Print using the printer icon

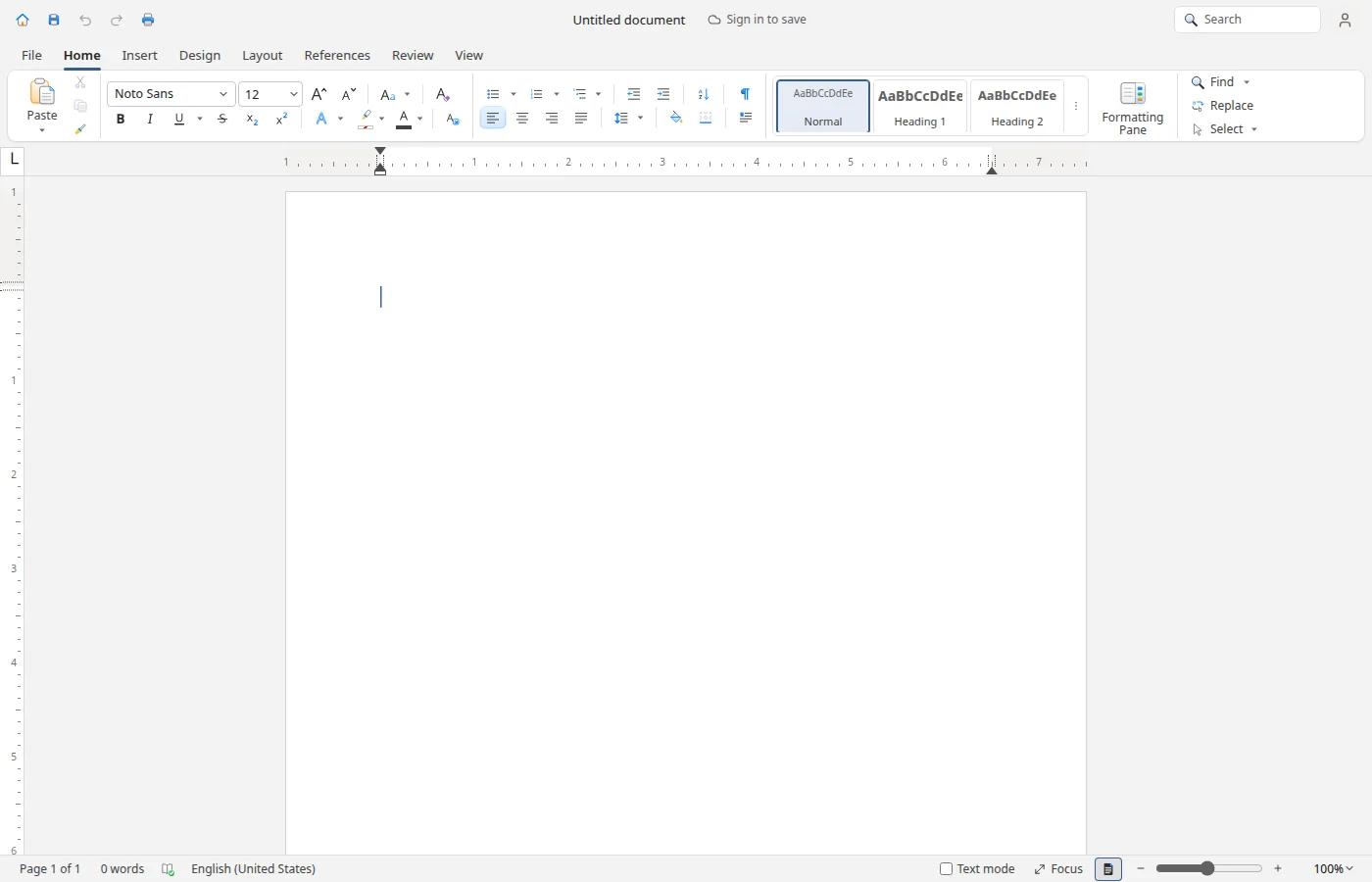[148, 20]
